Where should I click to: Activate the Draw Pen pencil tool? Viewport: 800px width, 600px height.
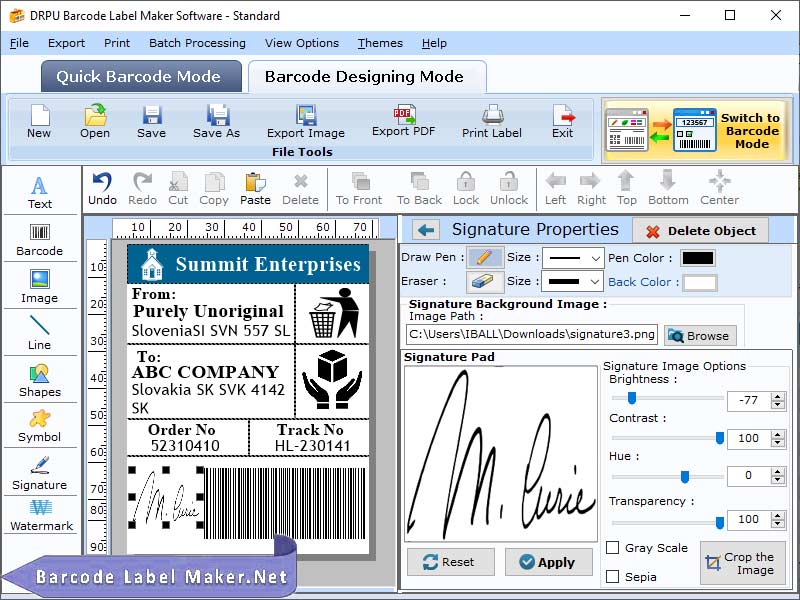(485, 257)
